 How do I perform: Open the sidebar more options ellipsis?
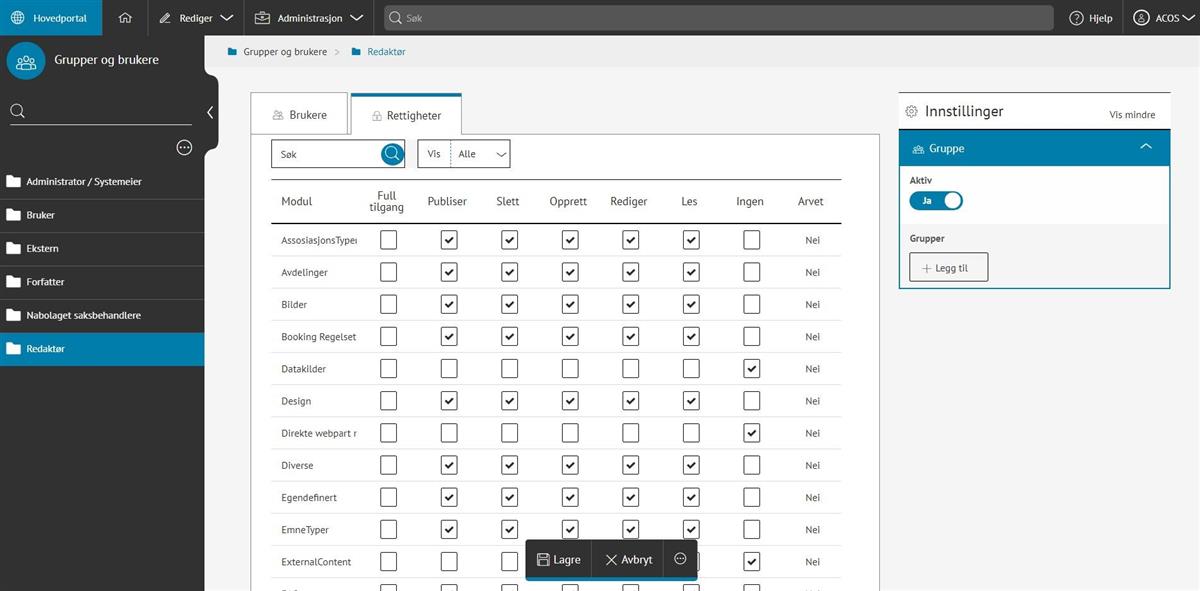click(x=184, y=148)
